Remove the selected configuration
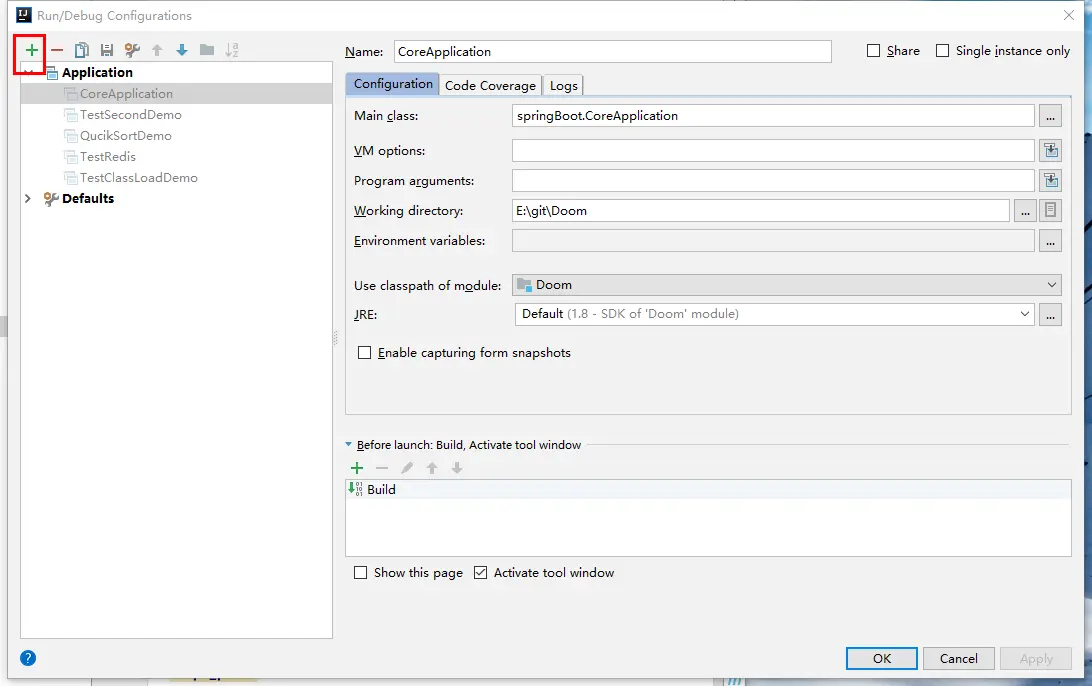Image resolution: width=1092 pixels, height=686 pixels. click(57, 50)
